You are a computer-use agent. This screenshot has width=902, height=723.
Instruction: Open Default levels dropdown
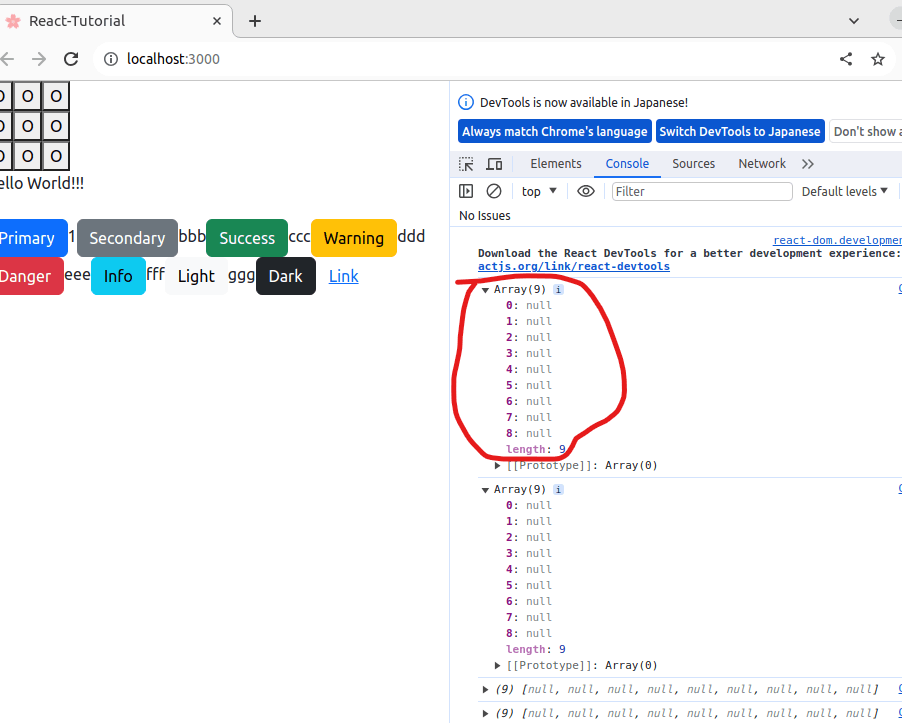click(x=844, y=192)
